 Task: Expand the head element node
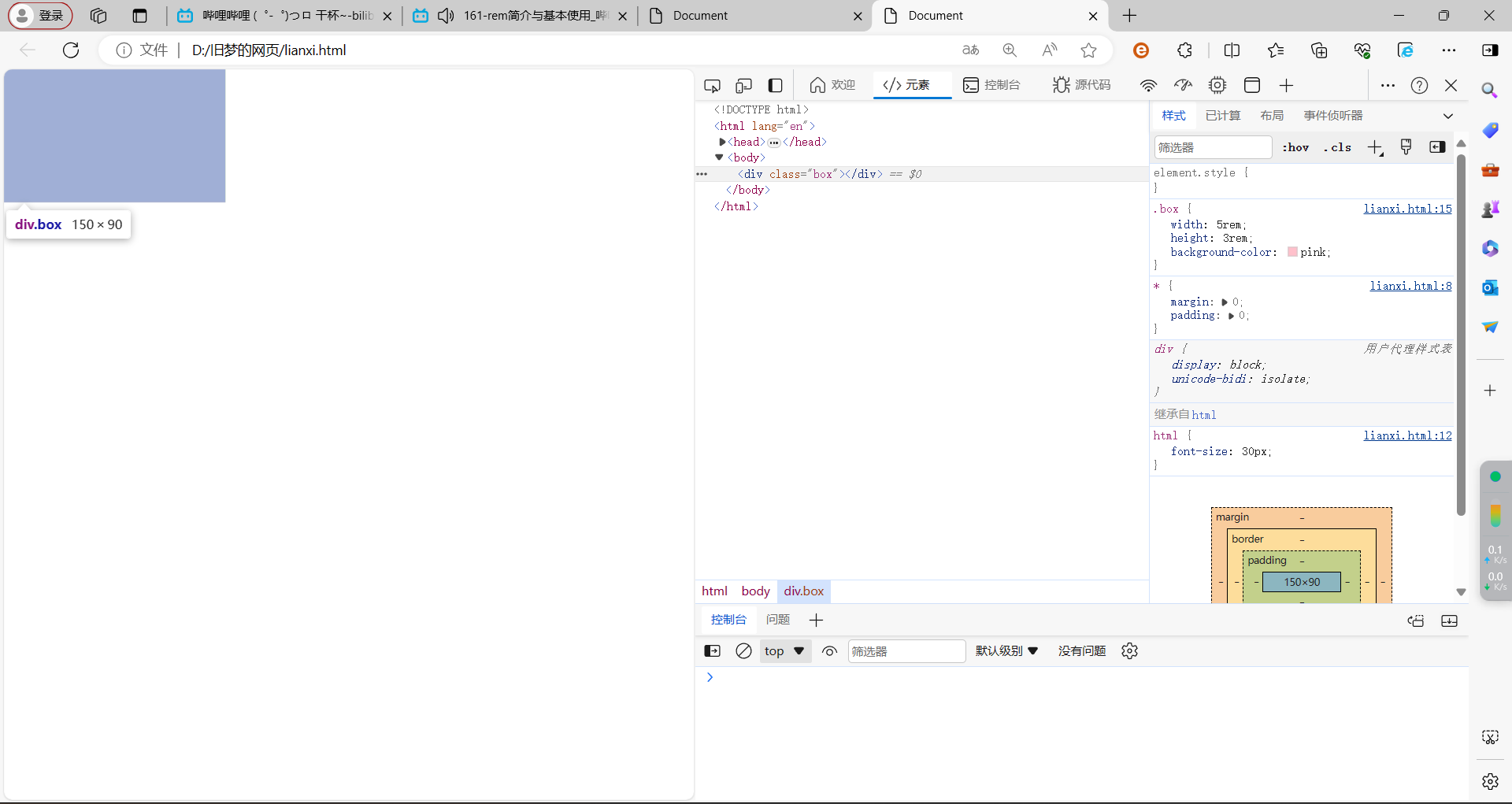click(x=722, y=142)
